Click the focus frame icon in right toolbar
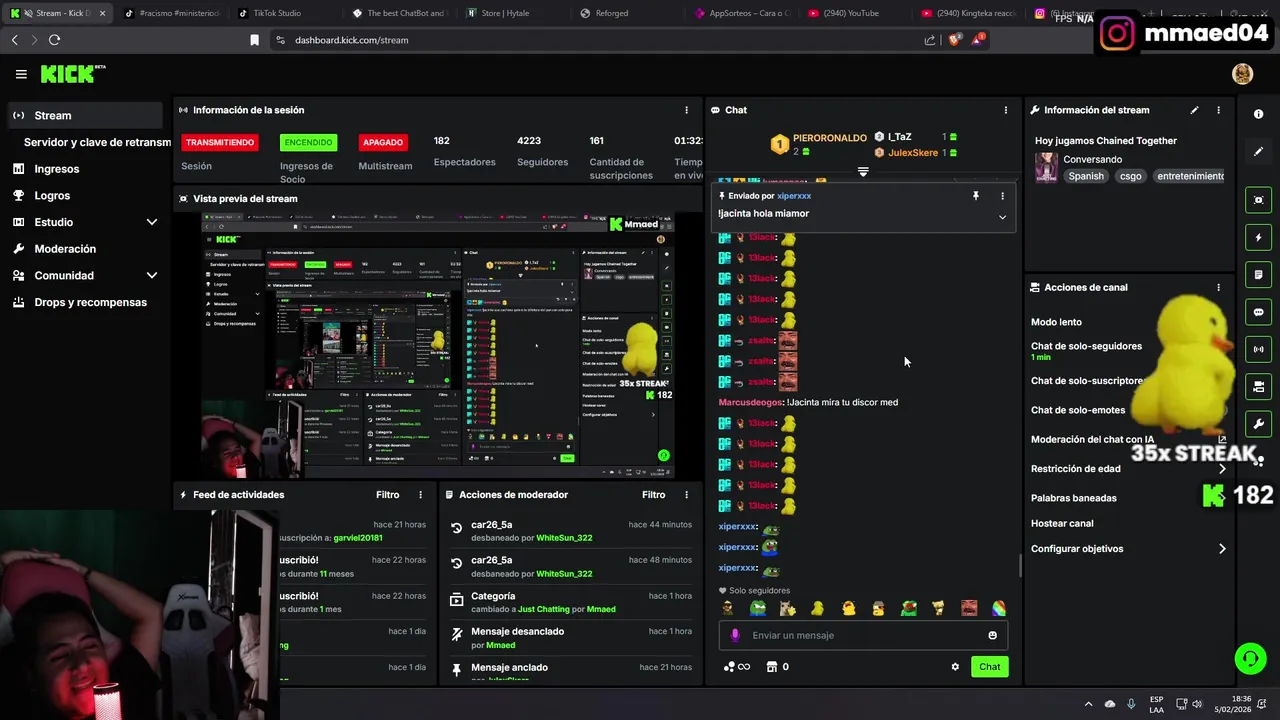 (1258, 200)
